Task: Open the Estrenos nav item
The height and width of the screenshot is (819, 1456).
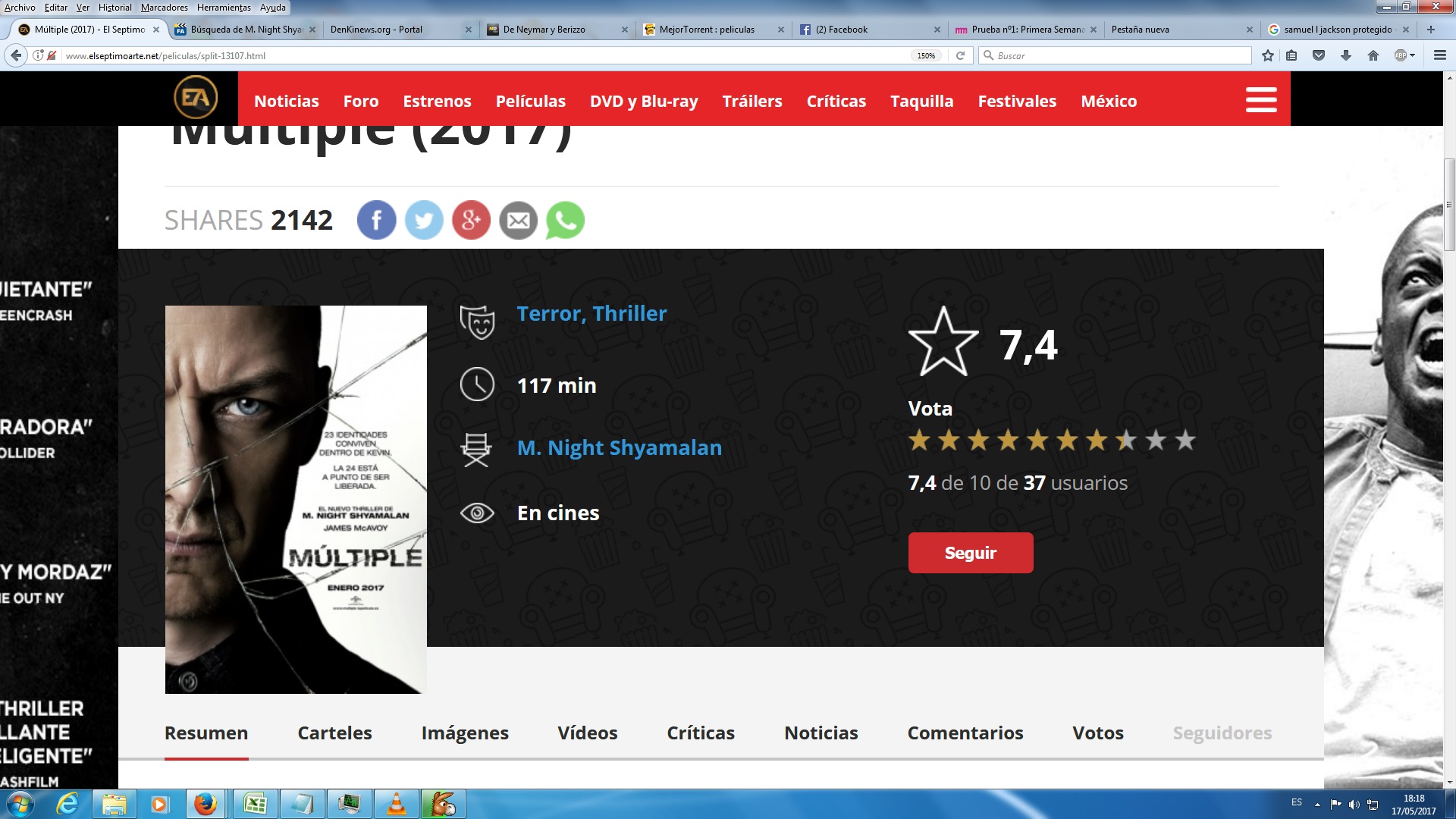Action: [437, 101]
